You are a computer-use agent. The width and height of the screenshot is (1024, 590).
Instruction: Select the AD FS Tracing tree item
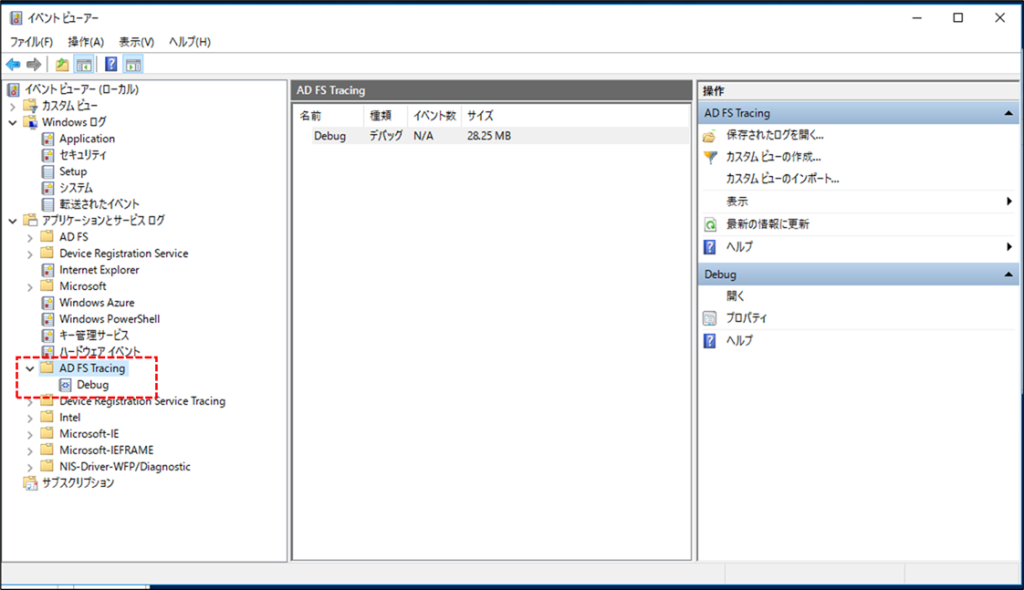tap(92, 369)
